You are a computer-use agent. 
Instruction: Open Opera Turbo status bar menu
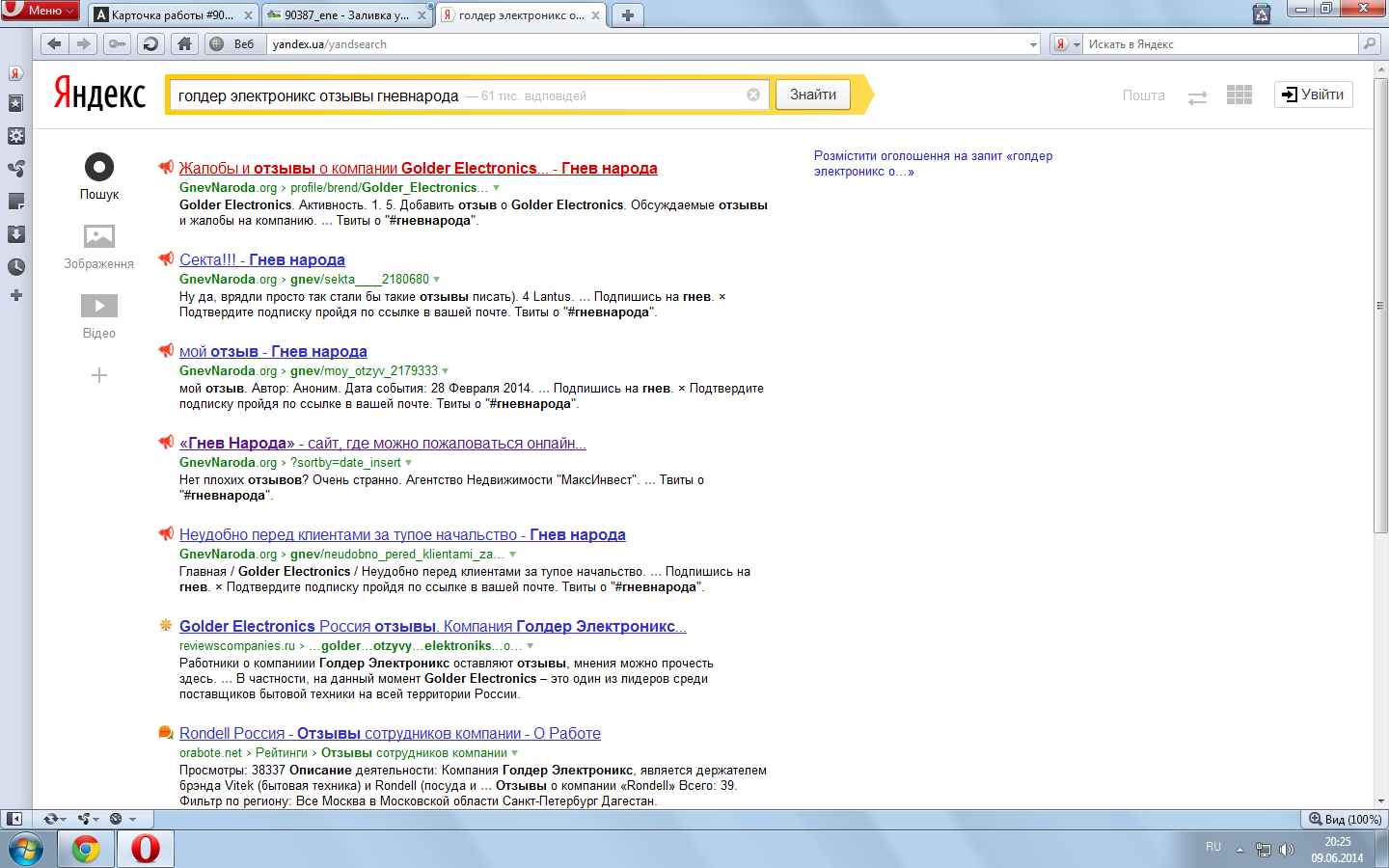[122, 819]
